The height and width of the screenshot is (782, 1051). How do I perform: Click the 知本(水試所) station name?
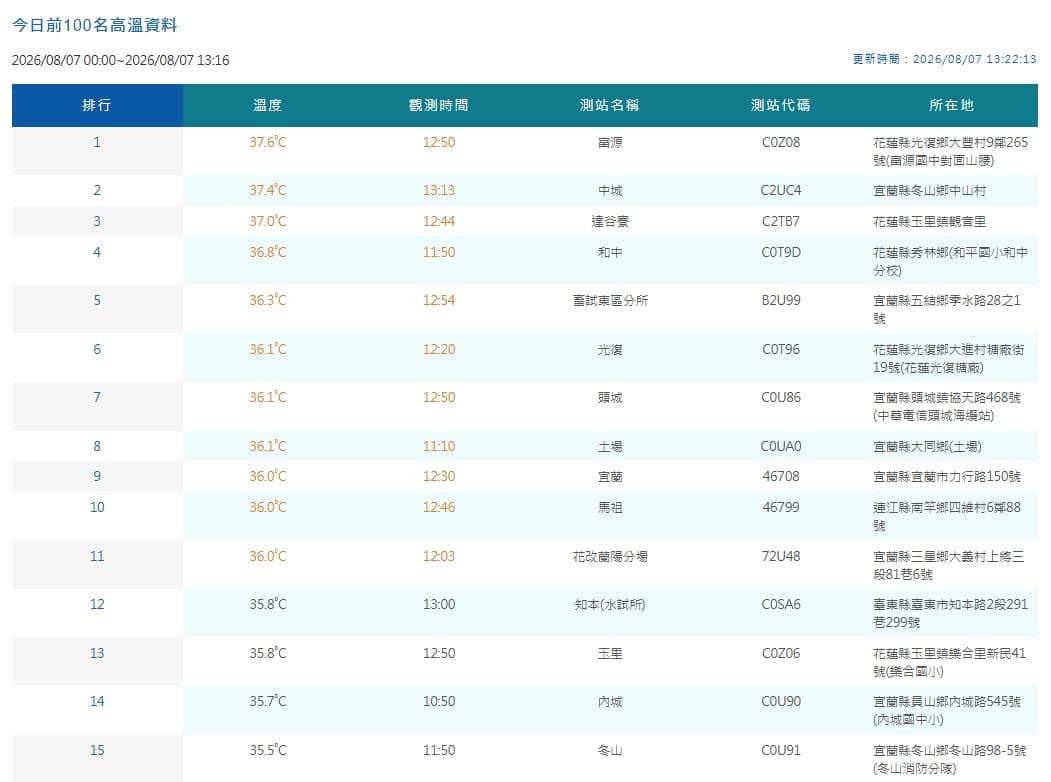click(x=610, y=605)
